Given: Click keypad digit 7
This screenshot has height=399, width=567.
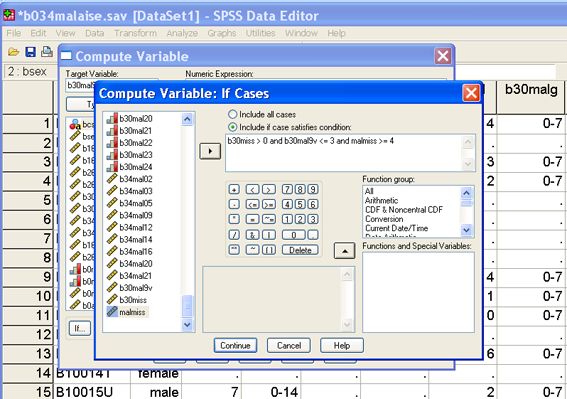Looking at the screenshot, I should (x=287, y=189).
